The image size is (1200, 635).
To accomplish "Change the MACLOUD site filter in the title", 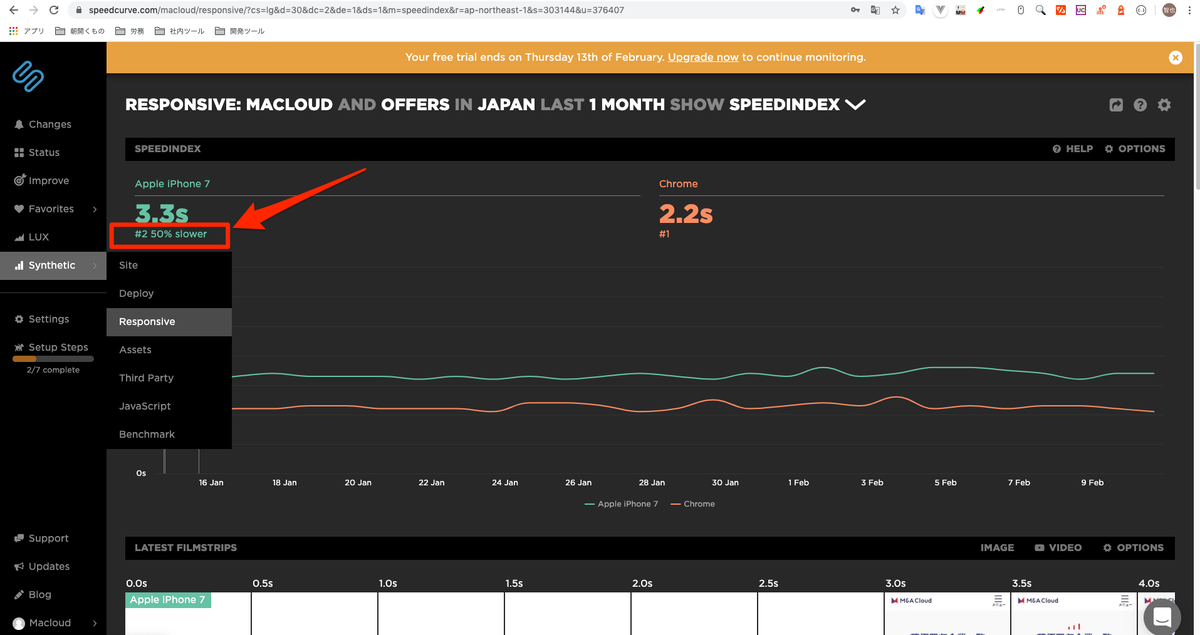I will [x=289, y=104].
